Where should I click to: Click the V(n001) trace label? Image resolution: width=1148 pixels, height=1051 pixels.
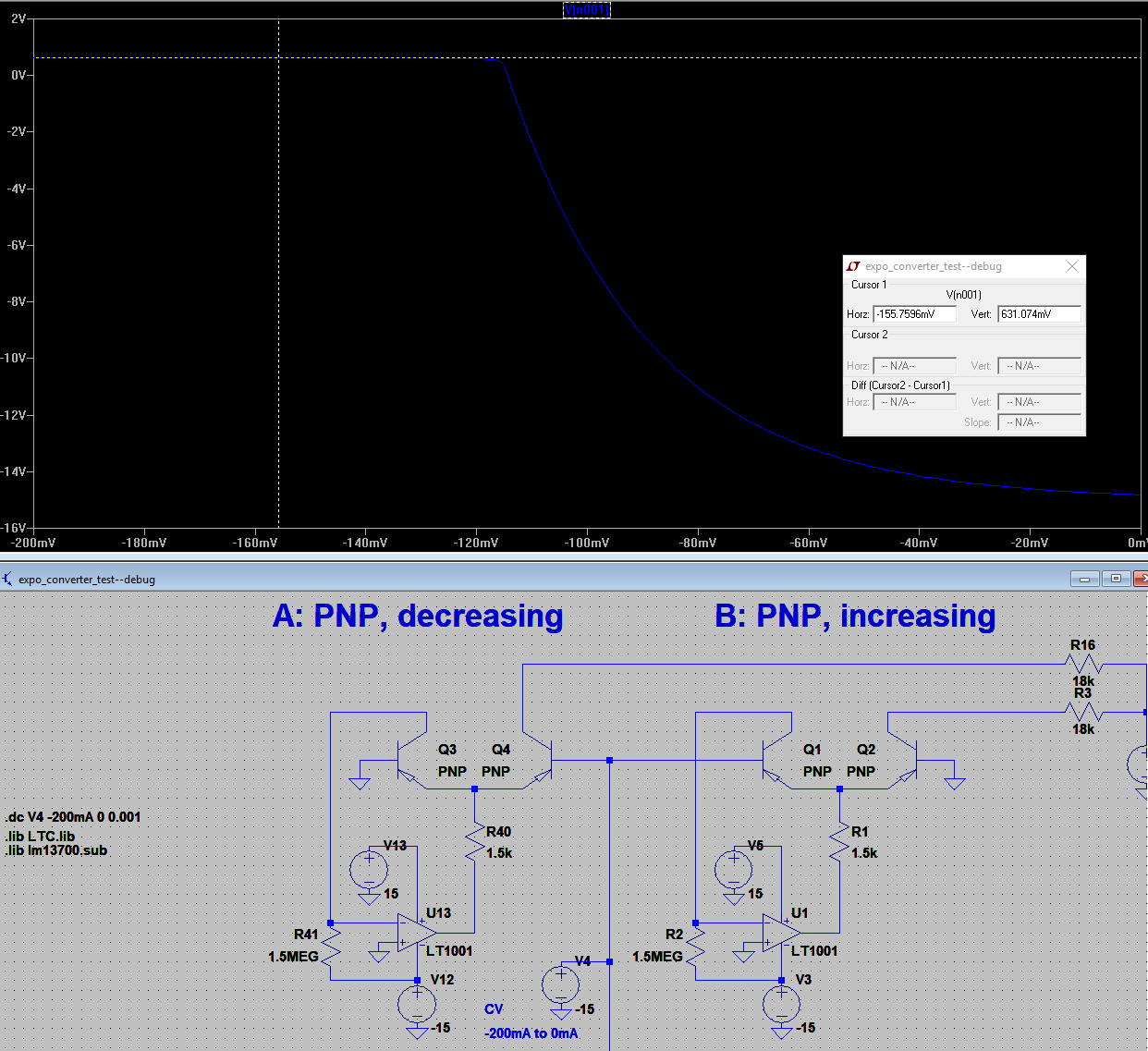click(x=587, y=10)
